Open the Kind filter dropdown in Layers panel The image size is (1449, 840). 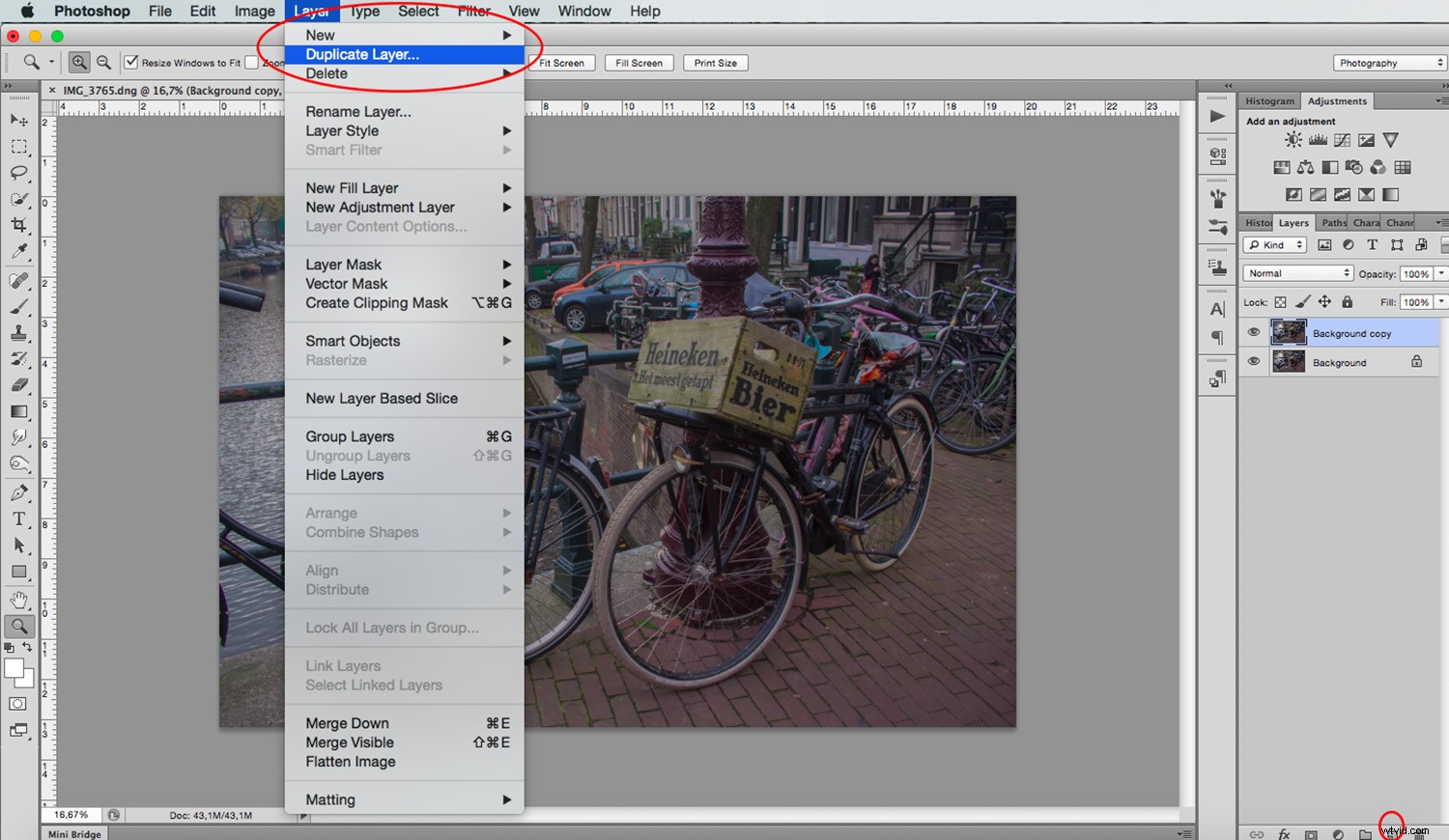click(1273, 244)
